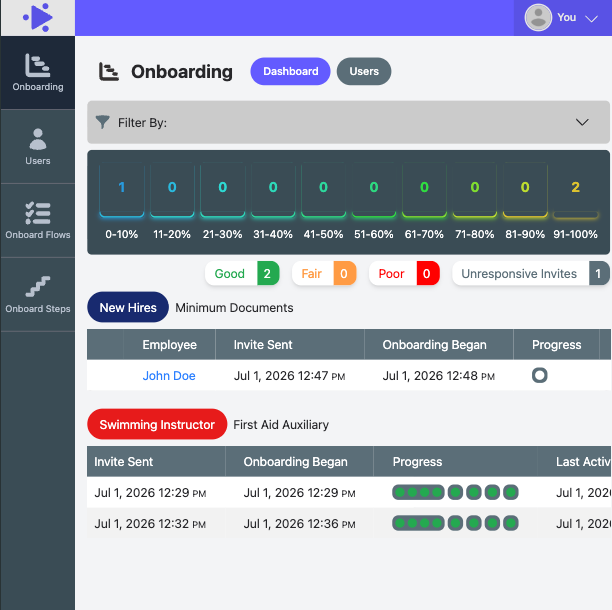Viewport: 612px width, 610px height.
Task: Expand the Filter By panel chevron
Action: [x=582, y=122]
